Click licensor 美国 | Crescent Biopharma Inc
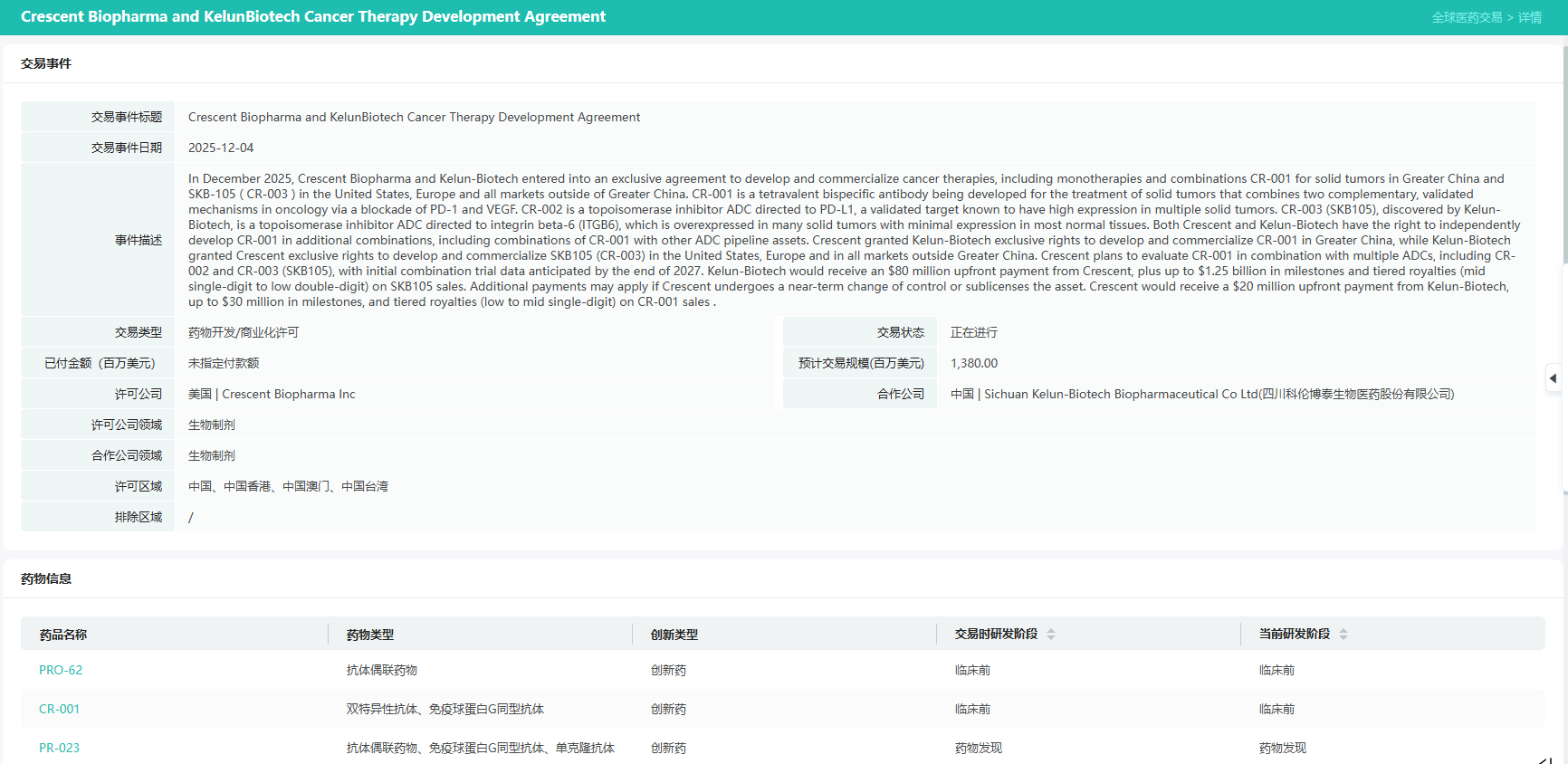The height and width of the screenshot is (764, 1568). coord(272,394)
